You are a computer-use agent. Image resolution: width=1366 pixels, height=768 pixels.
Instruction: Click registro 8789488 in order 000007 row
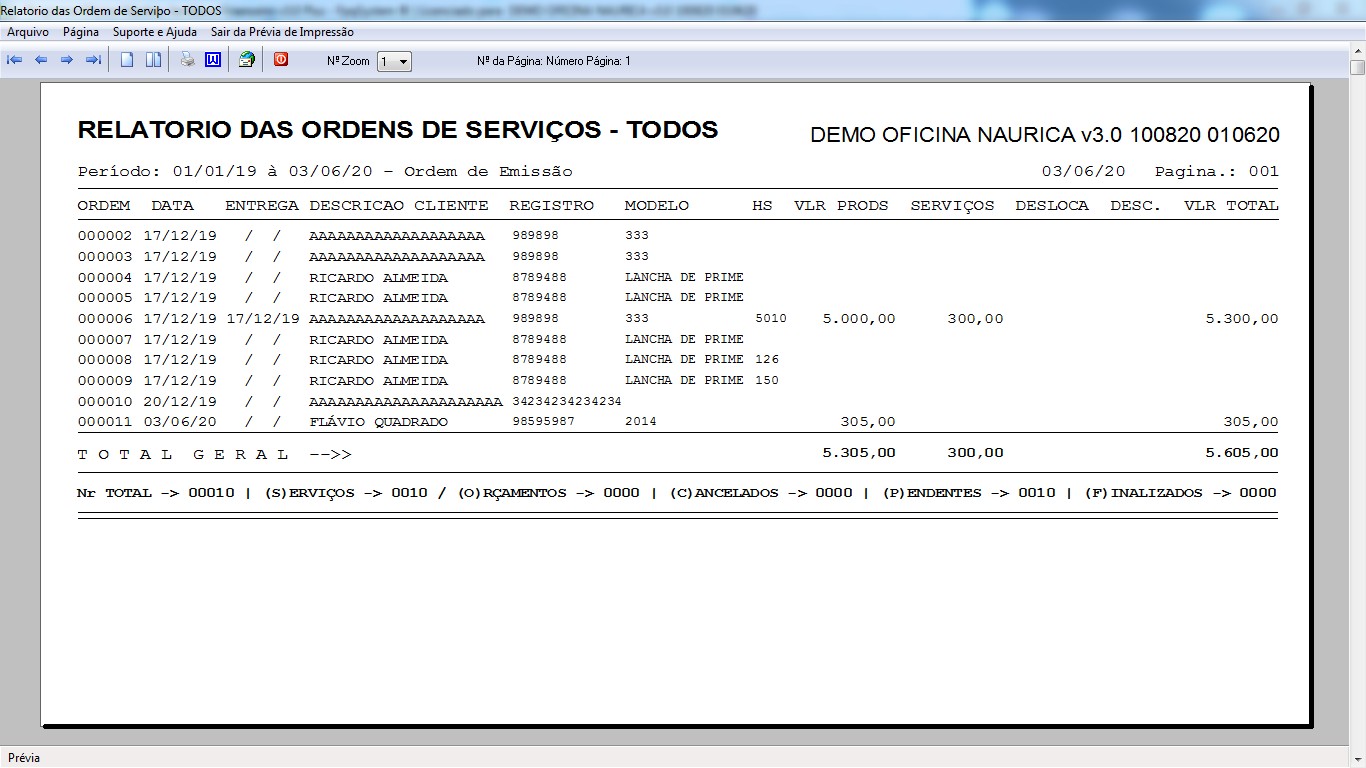(x=540, y=339)
